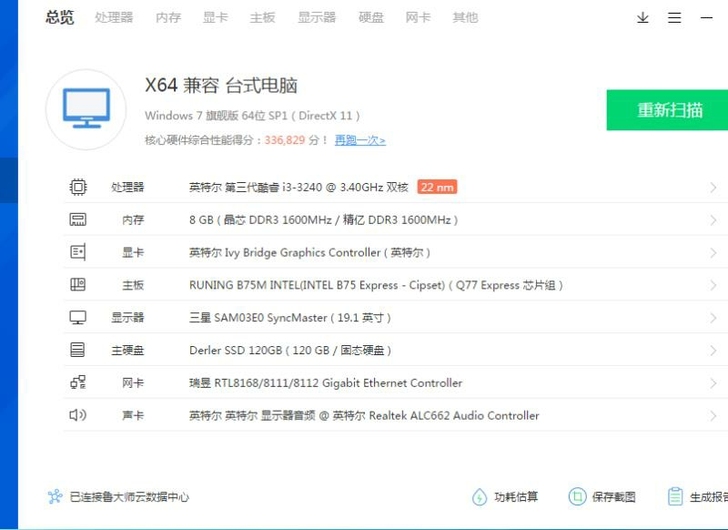Expand the 网卡 row chevron
This screenshot has width=728, height=530.
pyautogui.click(x=713, y=383)
